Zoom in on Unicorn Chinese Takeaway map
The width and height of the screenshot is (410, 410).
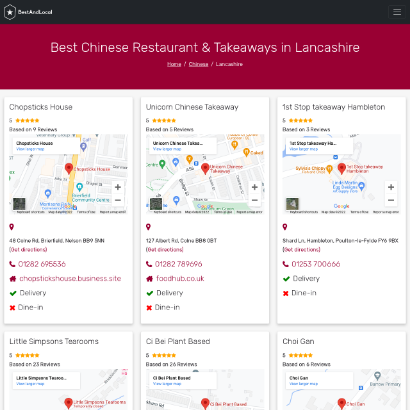(255, 187)
